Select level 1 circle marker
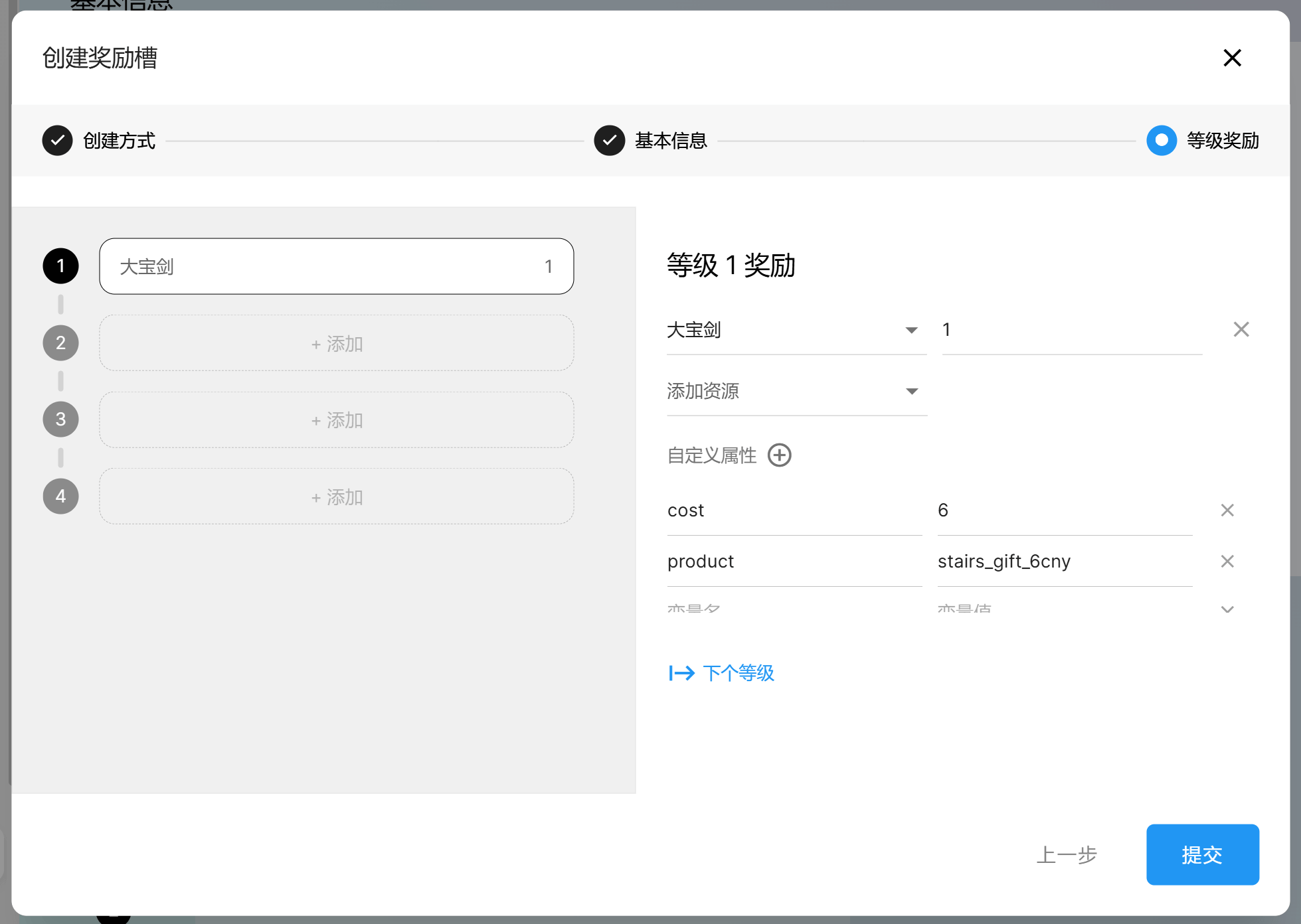1301x924 pixels. click(60, 266)
